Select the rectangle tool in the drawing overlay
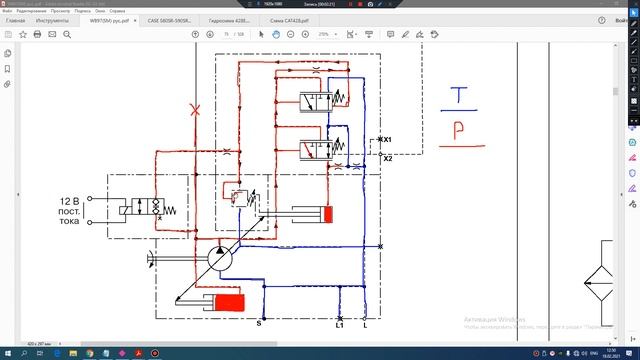640x360 pixels. [633, 61]
